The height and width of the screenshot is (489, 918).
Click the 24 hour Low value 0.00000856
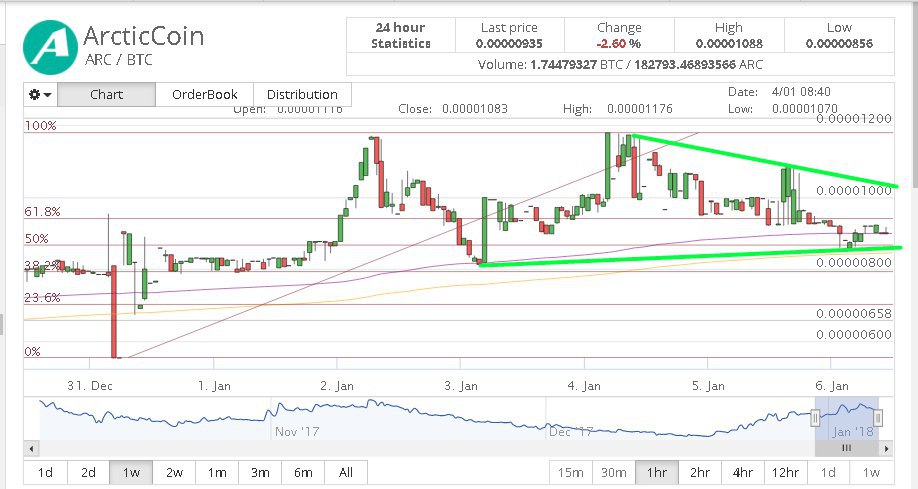click(839, 43)
